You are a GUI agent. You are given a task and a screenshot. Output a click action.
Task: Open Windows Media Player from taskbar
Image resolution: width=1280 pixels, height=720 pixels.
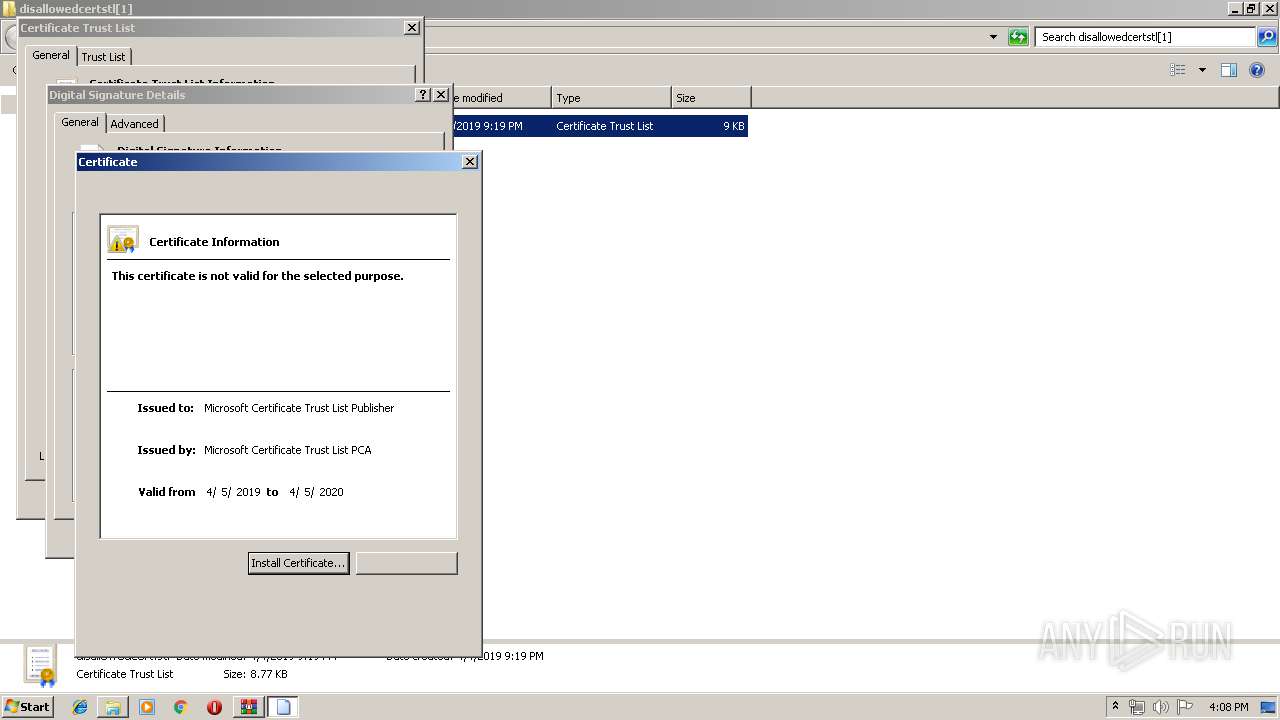tap(147, 707)
